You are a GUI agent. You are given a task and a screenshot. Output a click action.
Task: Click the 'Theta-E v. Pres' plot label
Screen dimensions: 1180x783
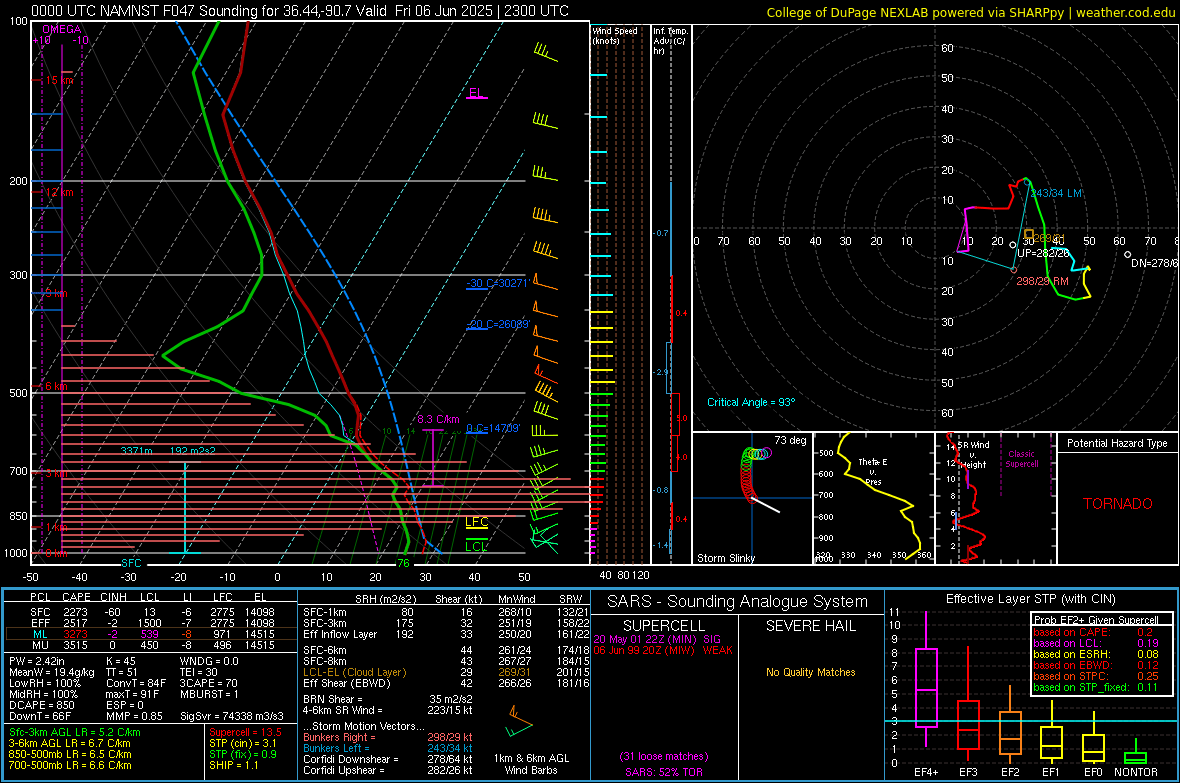(x=873, y=471)
